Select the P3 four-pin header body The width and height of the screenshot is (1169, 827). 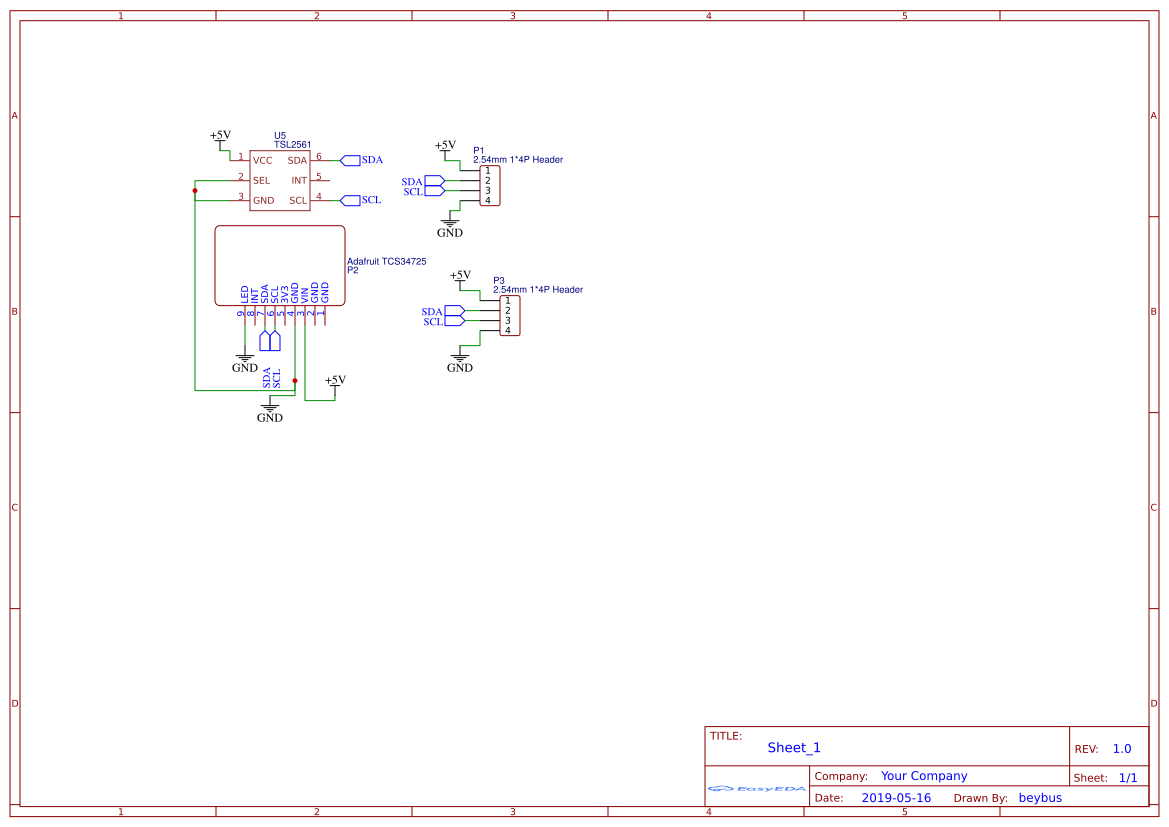[510, 315]
